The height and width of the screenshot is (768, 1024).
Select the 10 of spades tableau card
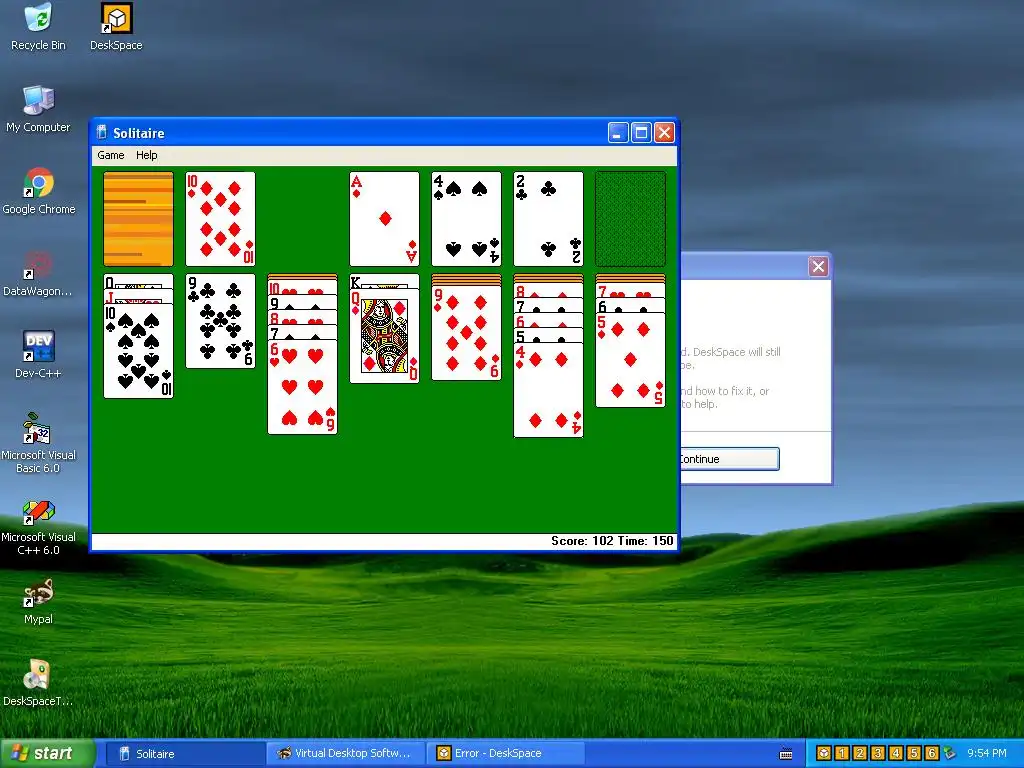[138, 351]
